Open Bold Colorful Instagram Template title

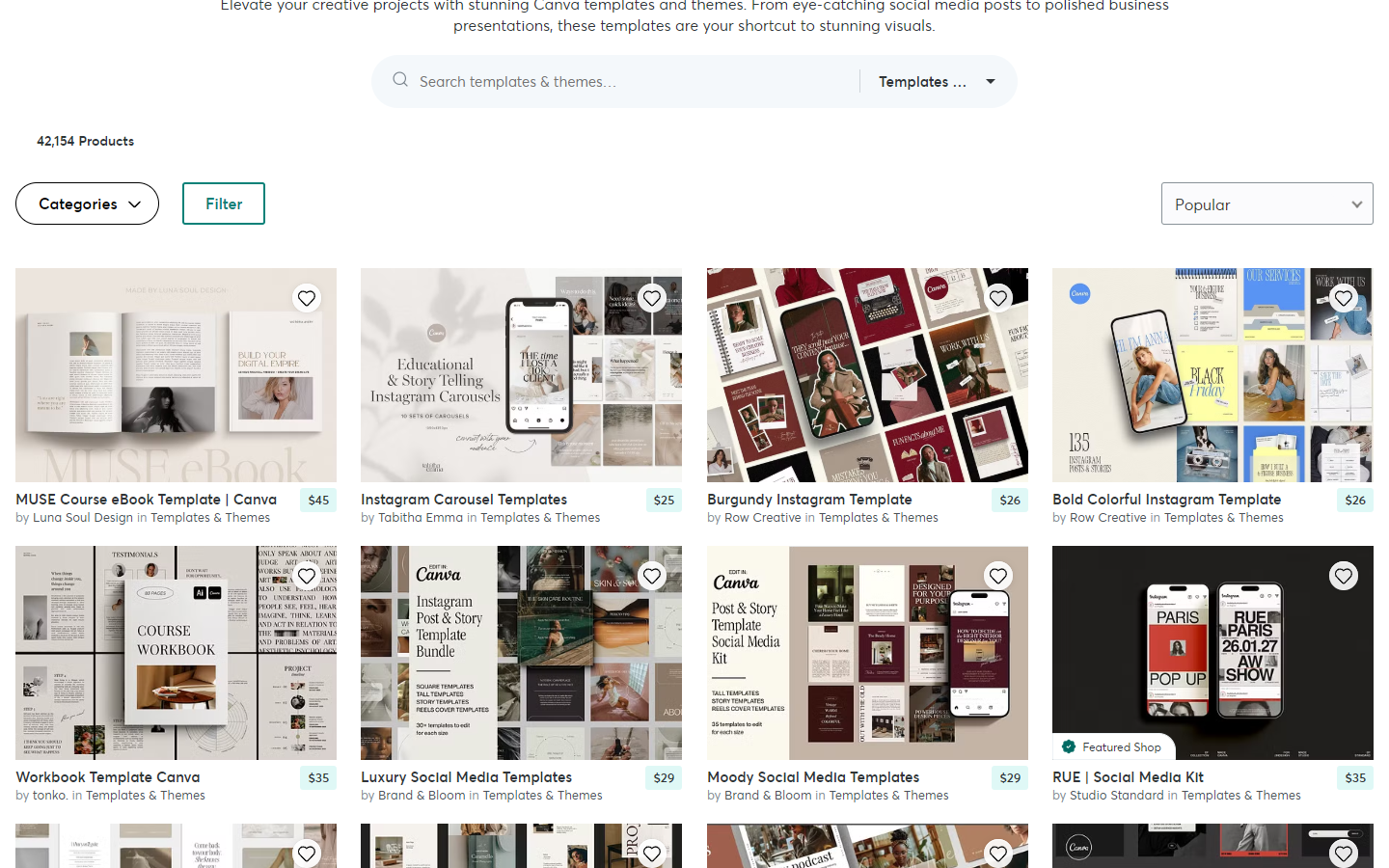(x=1167, y=500)
